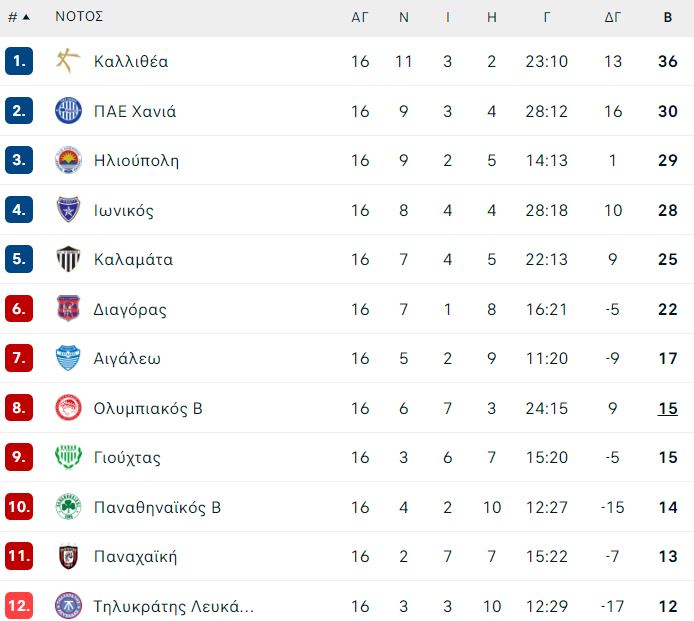
Task: Click the ΠΑΕ Χανιά club crest
Action: click(x=68, y=111)
